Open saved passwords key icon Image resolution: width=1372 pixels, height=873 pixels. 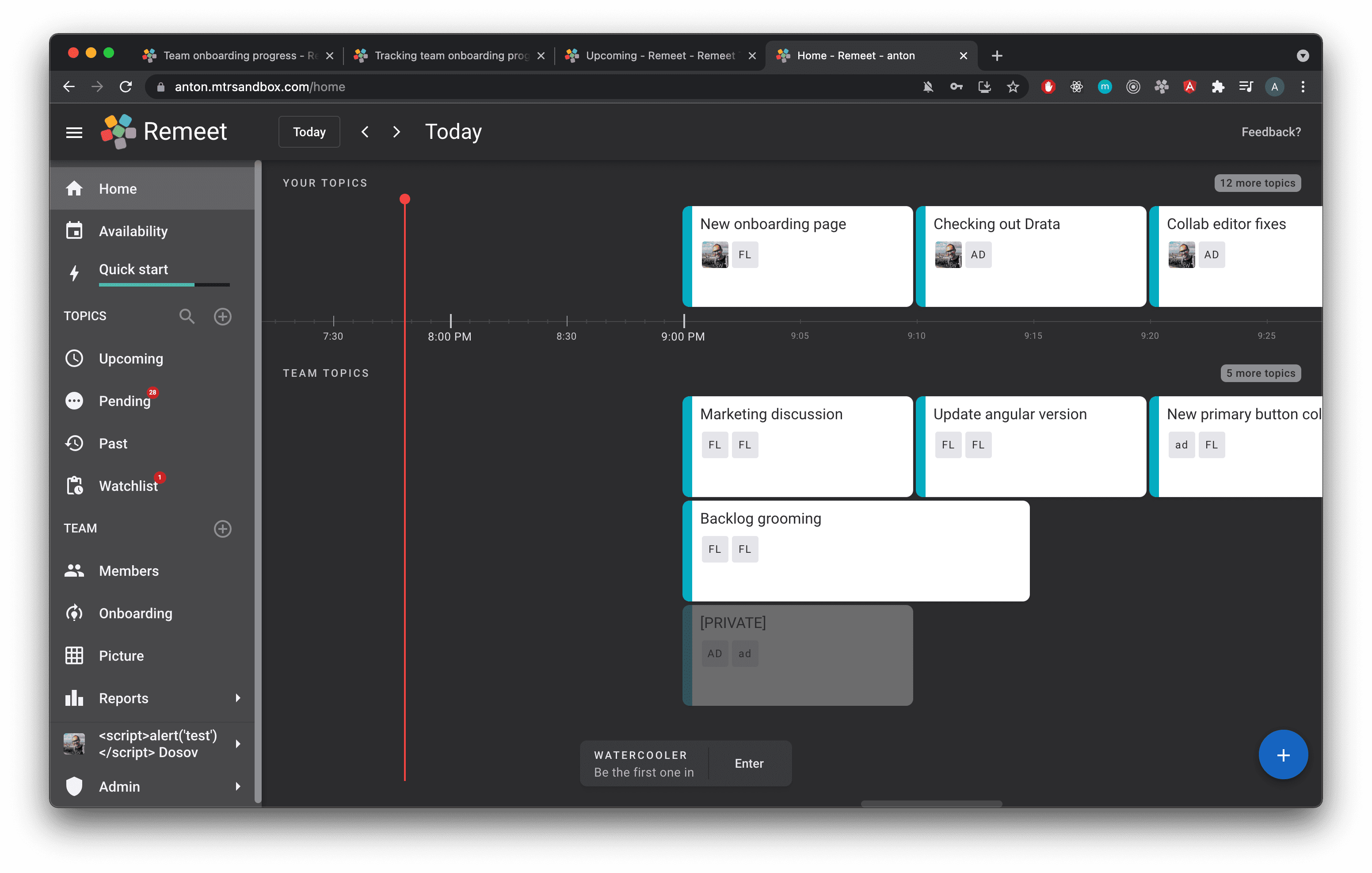(x=956, y=87)
